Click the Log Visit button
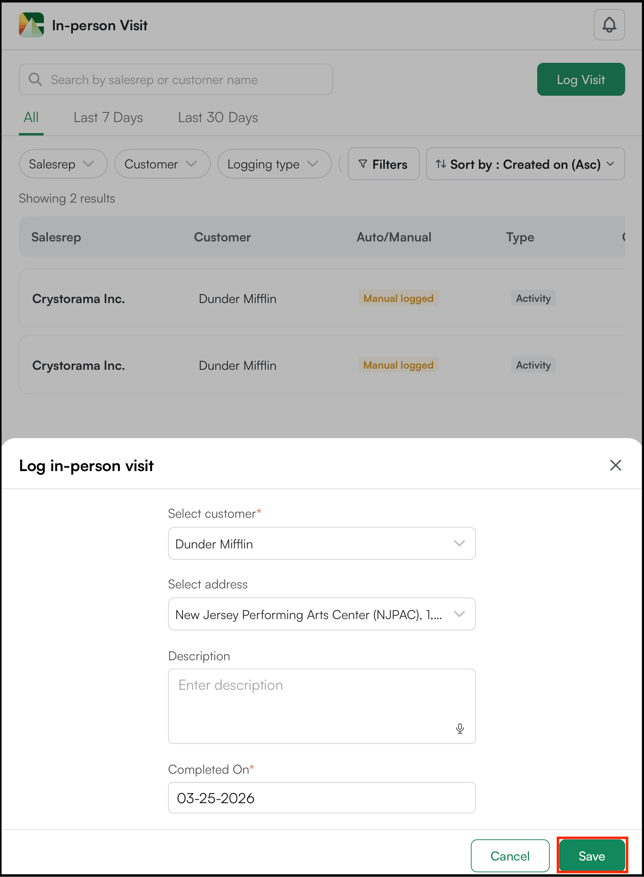This screenshot has height=877, width=644. tap(581, 79)
